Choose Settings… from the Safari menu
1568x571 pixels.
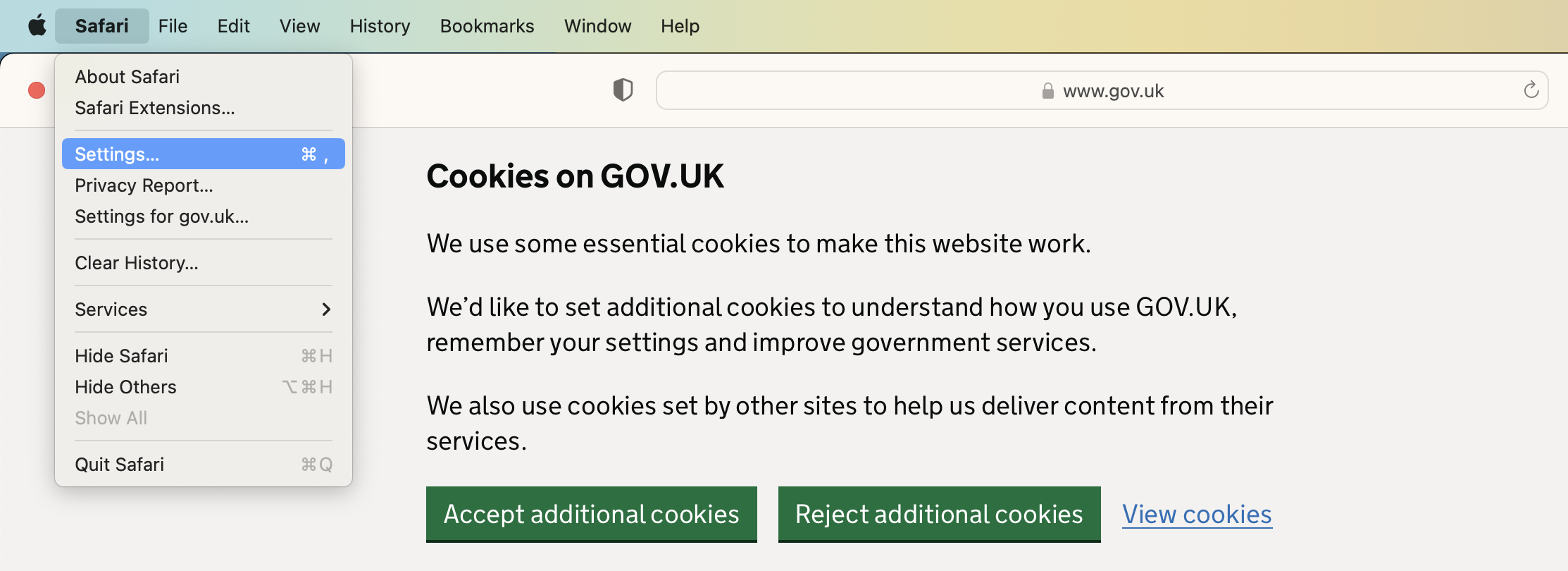pyautogui.click(x=204, y=154)
